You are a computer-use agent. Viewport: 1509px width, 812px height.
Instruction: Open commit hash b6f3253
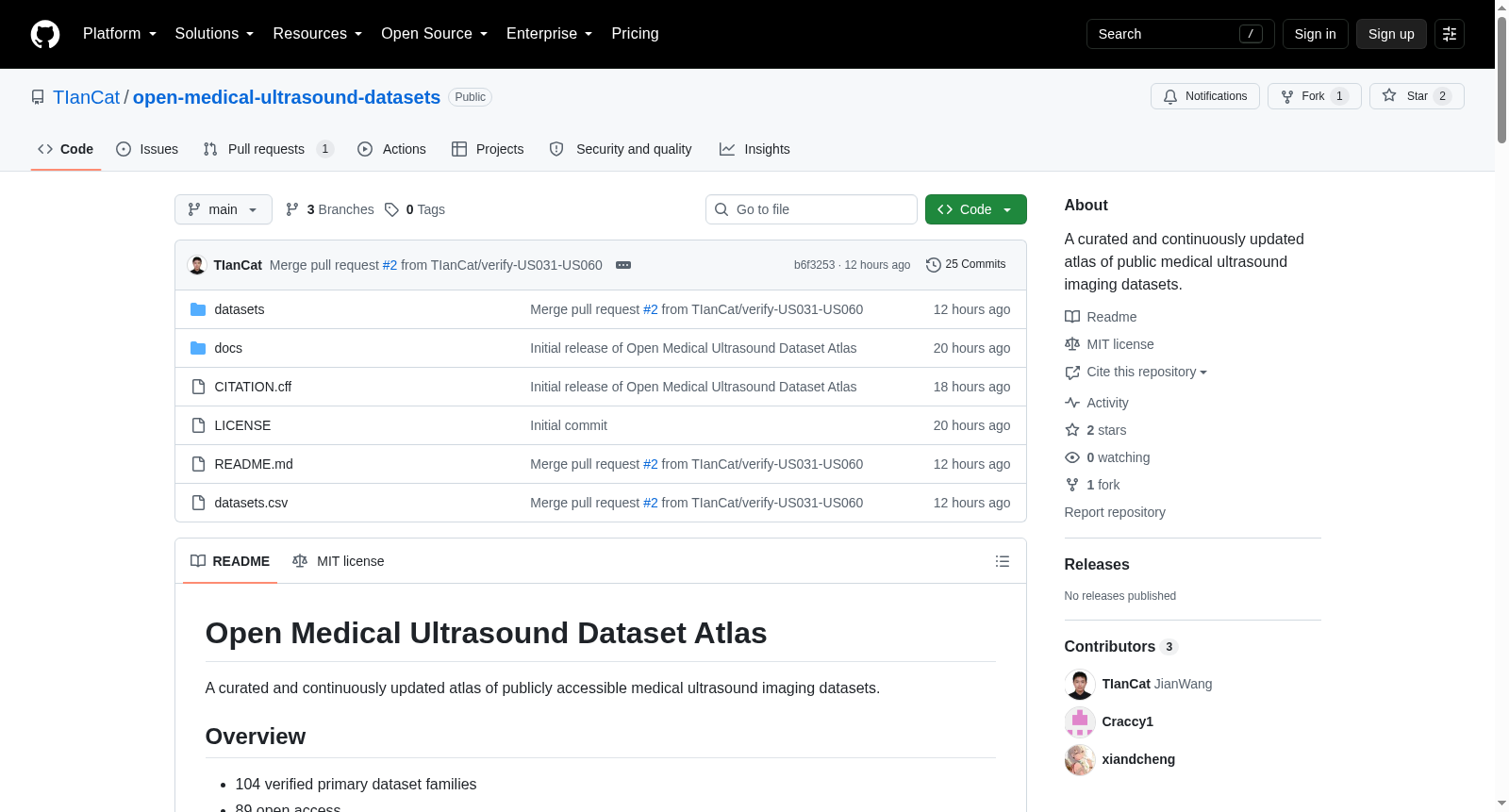814,265
